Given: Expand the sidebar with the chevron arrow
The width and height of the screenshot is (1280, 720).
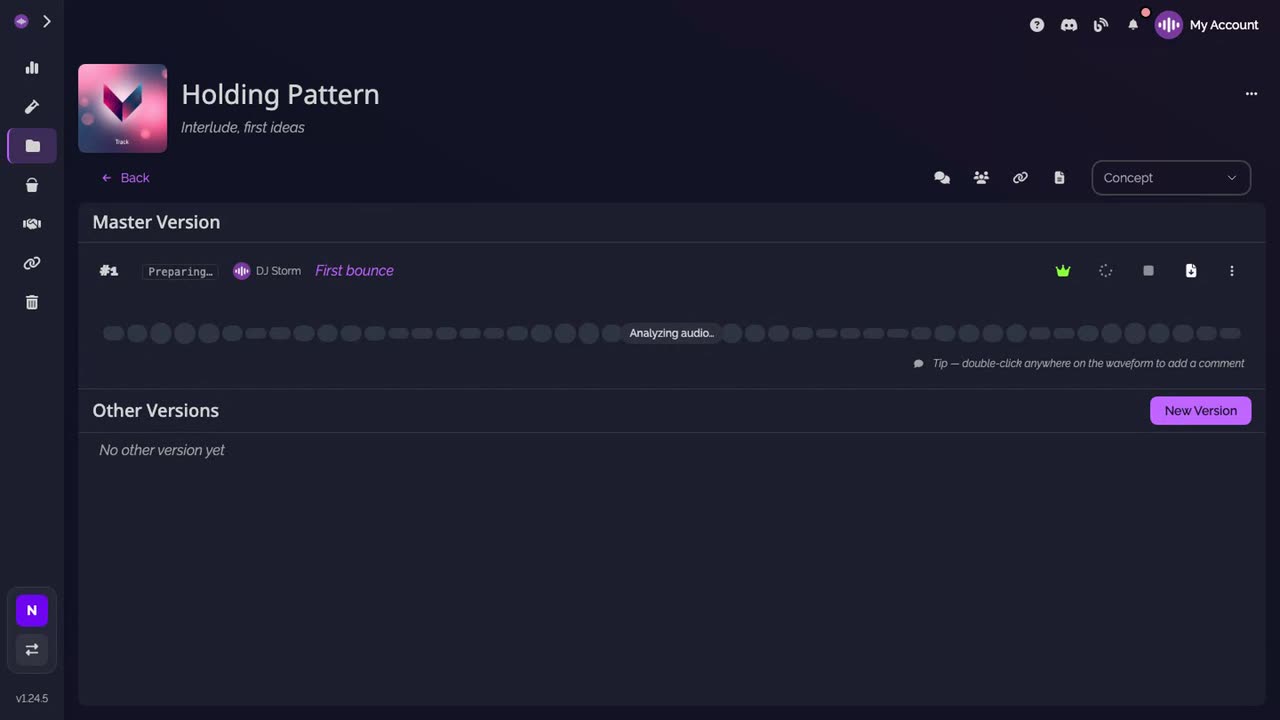Looking at the screenshot, I should [47, 21].
